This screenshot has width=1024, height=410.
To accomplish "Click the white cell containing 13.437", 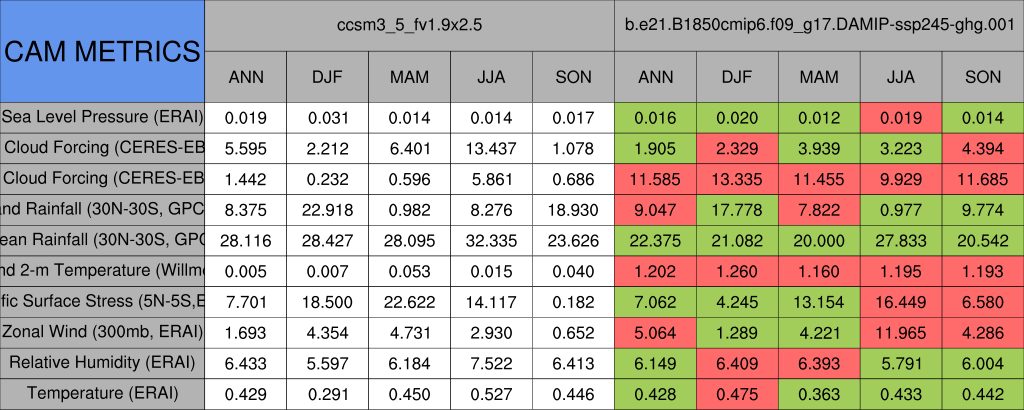I will point(492,148).
